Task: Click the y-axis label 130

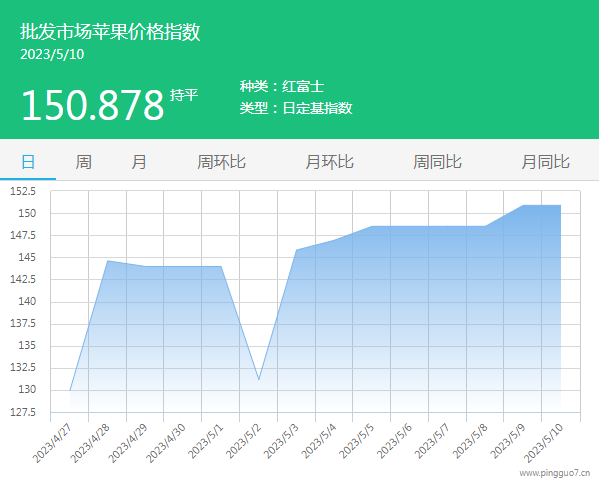Action: tap(27, 390)
